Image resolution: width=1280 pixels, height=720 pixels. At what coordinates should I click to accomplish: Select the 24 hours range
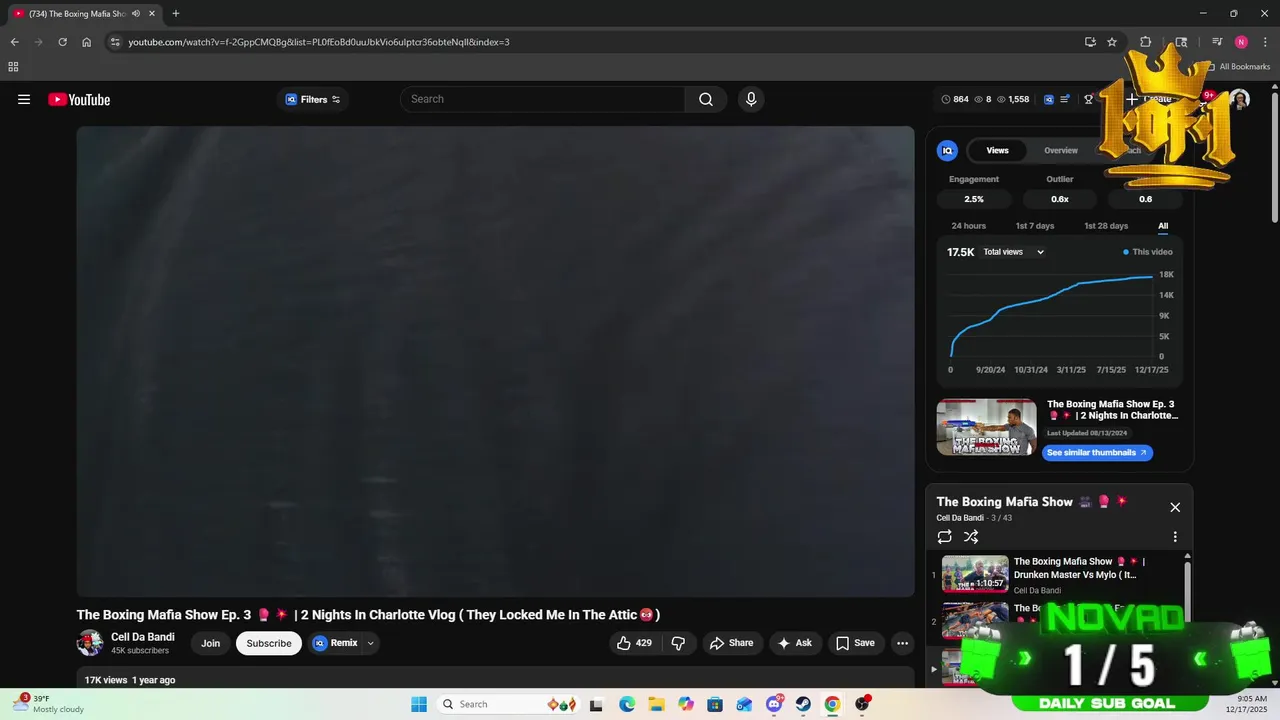(968, 226)
